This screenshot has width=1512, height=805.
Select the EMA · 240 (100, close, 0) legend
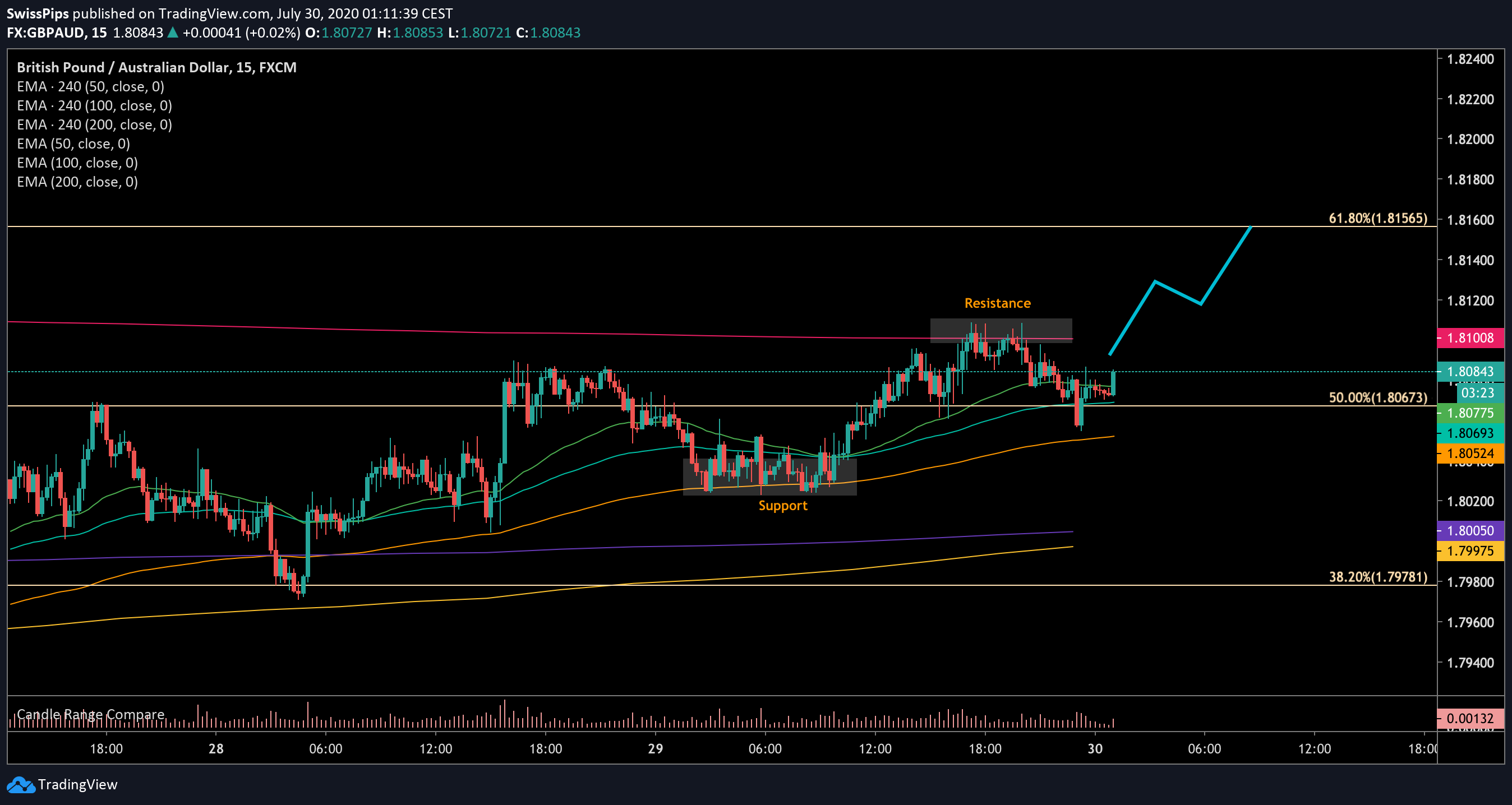(x=94, y=105)
